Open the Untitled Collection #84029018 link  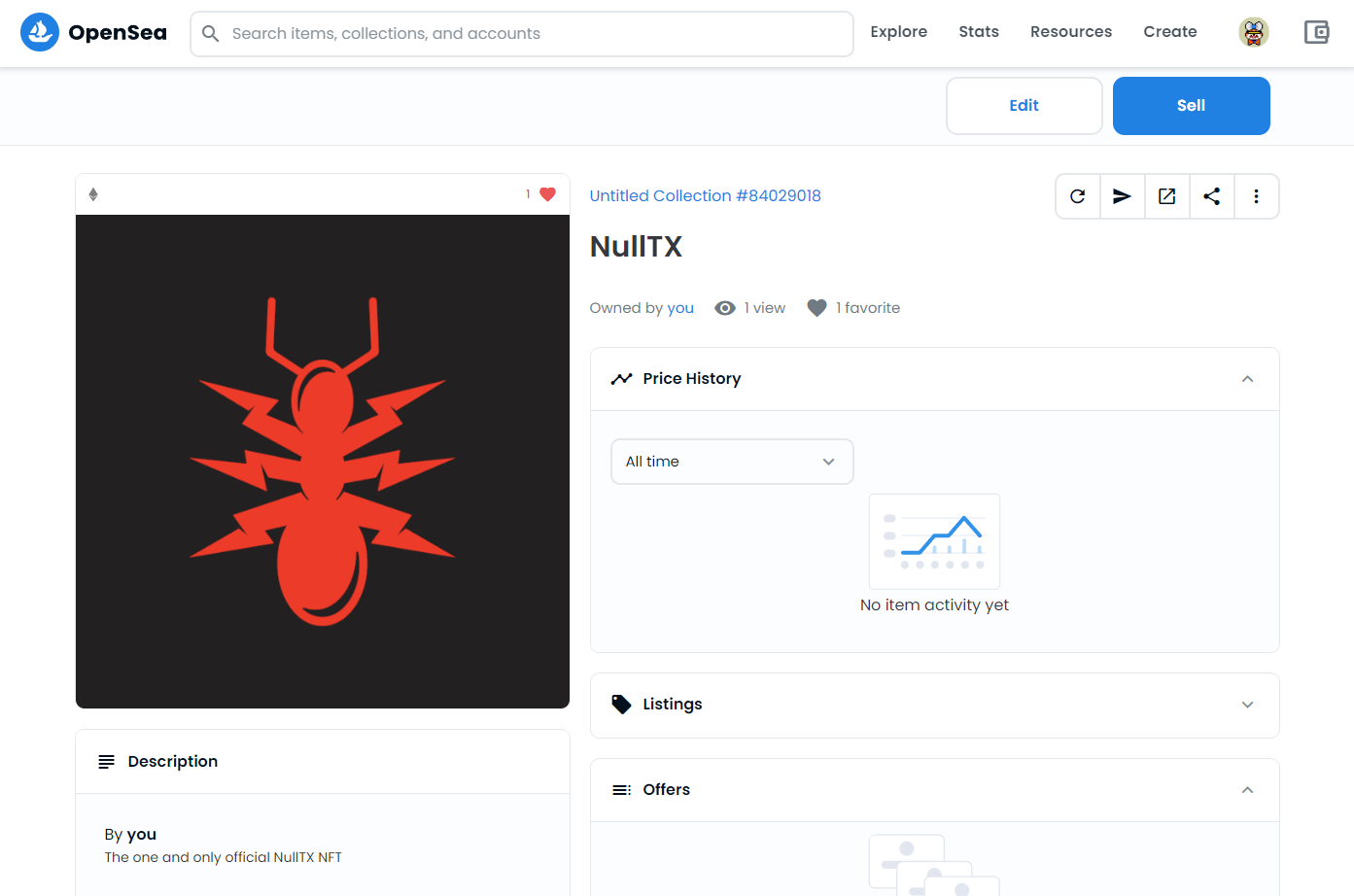coord(705,195)
